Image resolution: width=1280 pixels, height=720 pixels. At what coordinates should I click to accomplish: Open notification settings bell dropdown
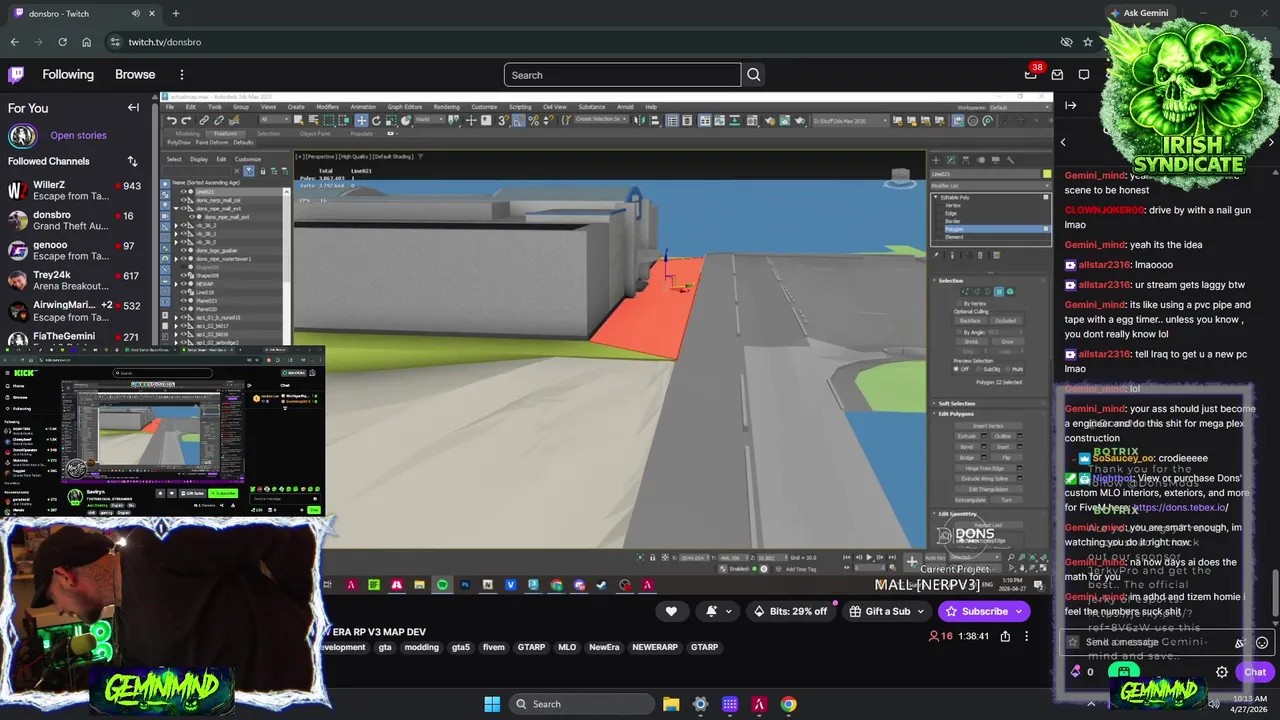(x=718, y=611)
